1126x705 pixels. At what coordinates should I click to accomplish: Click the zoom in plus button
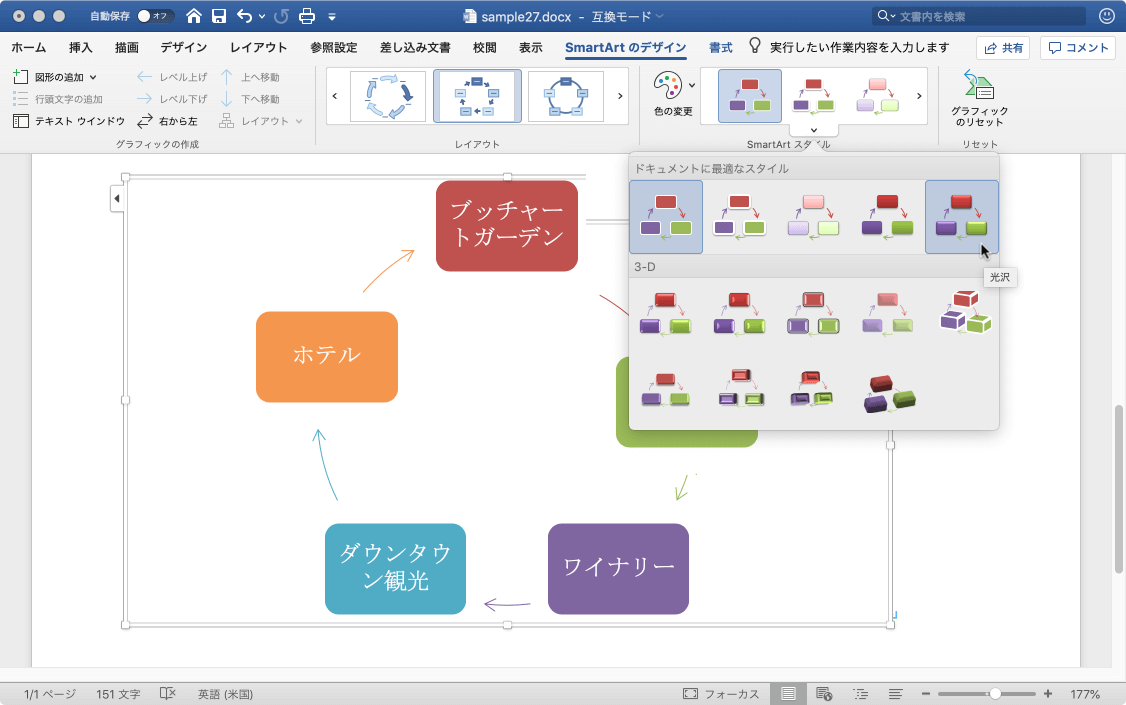tap(1048, 694)
